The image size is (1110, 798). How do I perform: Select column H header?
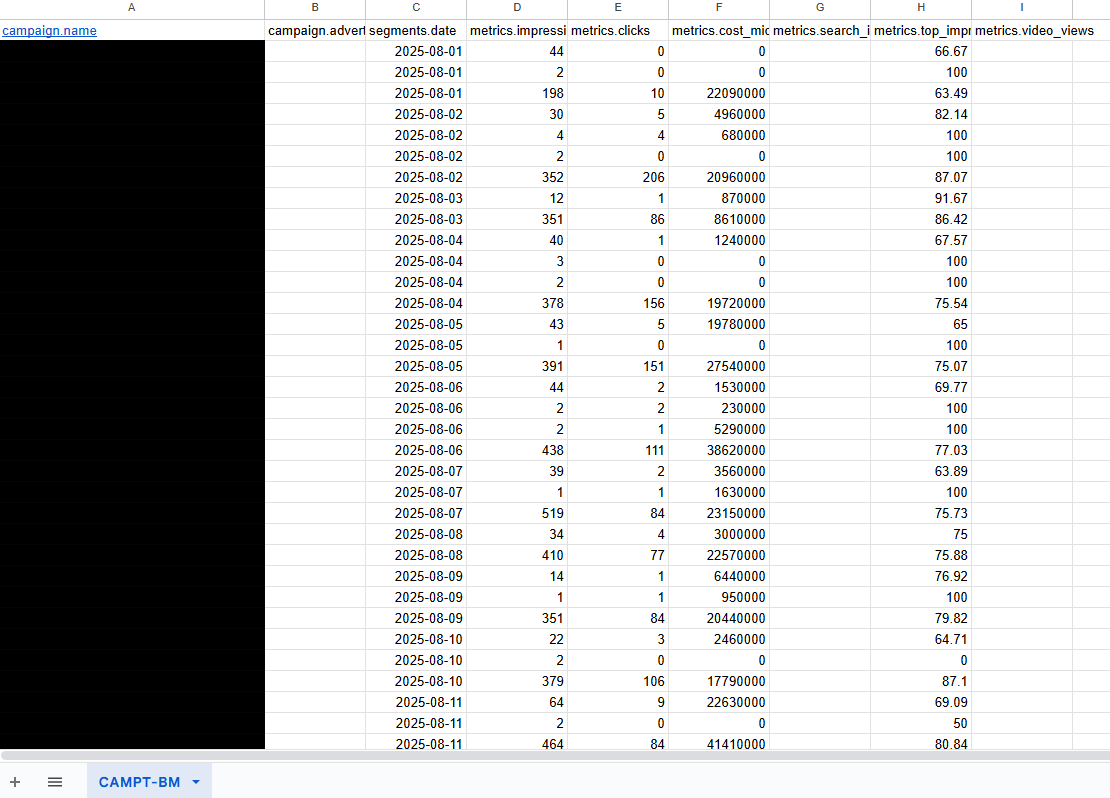pyautogui.click(x=920, y=8)
